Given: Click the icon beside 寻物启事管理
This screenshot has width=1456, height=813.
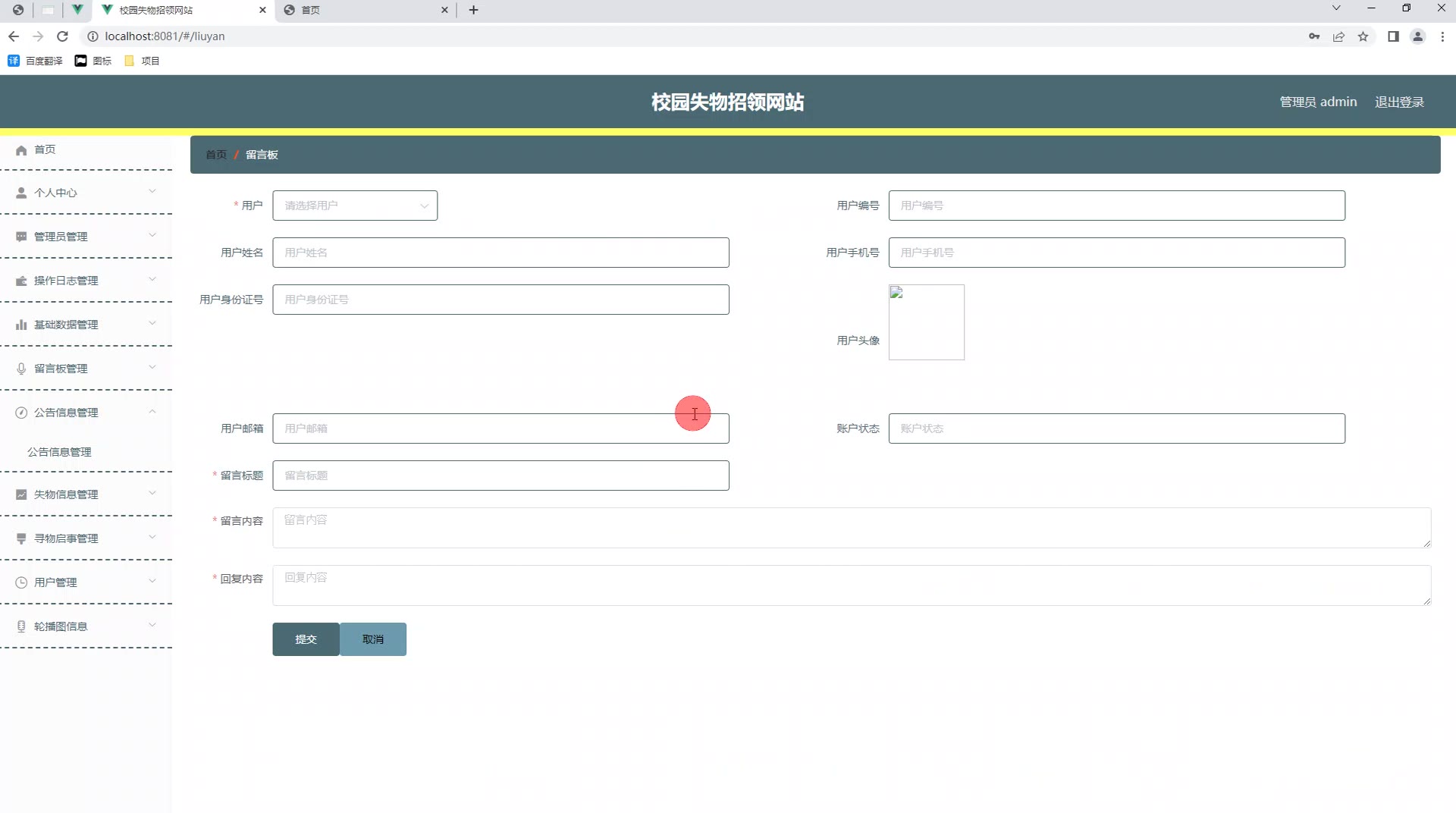Looking at the screenshot, I should 21,538.
